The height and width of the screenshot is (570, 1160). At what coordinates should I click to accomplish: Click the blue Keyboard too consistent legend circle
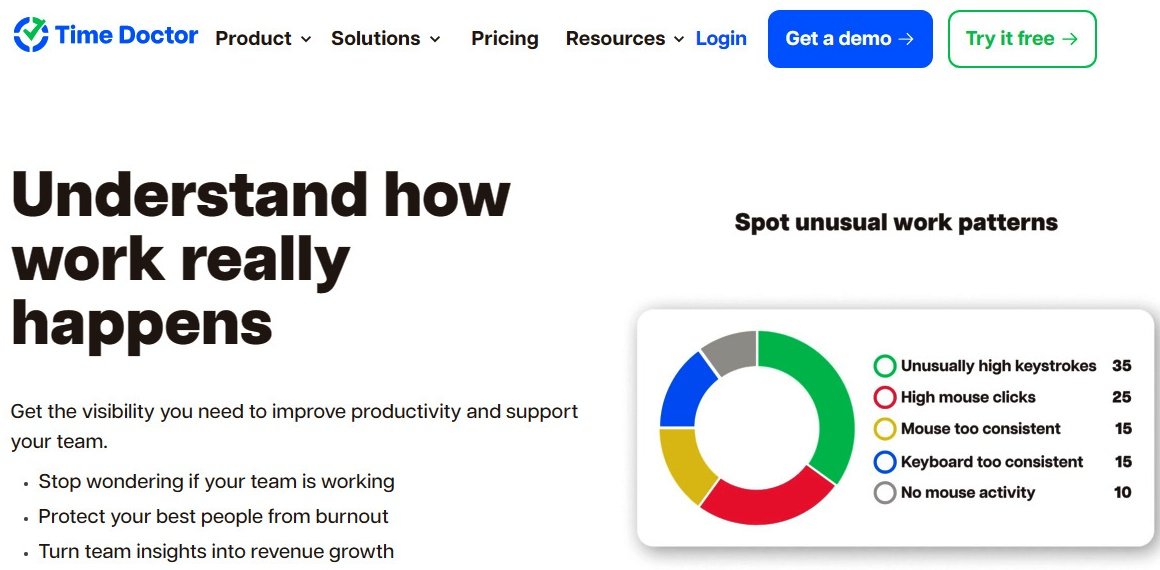tap(885, 462)
